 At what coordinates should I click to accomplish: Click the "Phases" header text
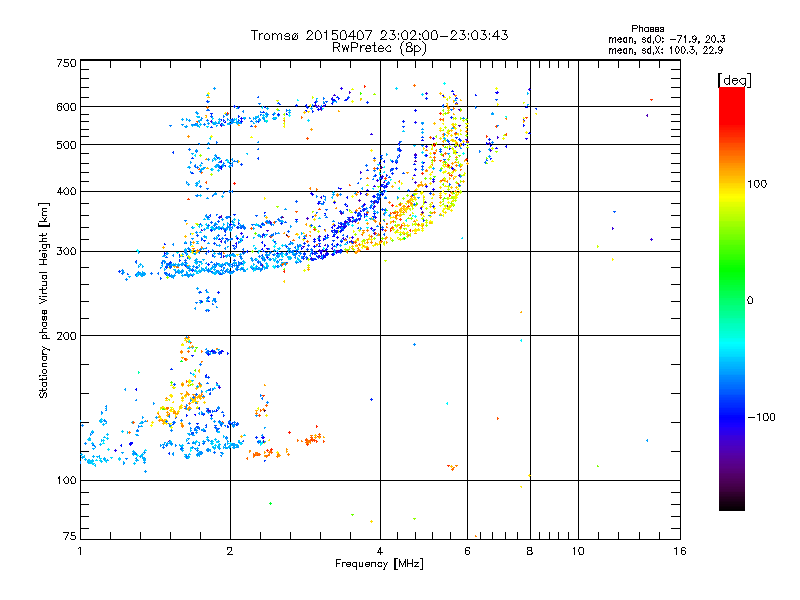647,29
